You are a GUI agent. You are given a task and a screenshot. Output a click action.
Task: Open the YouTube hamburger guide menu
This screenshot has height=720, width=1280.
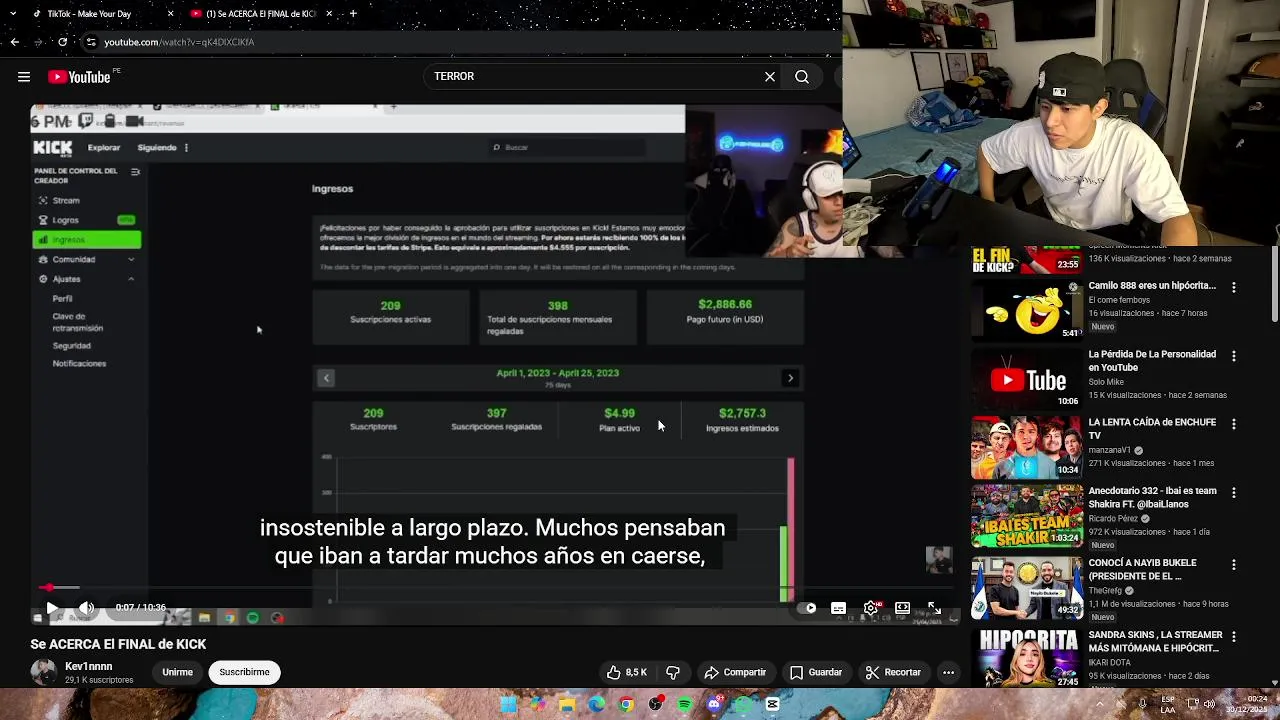click(24, 77)
